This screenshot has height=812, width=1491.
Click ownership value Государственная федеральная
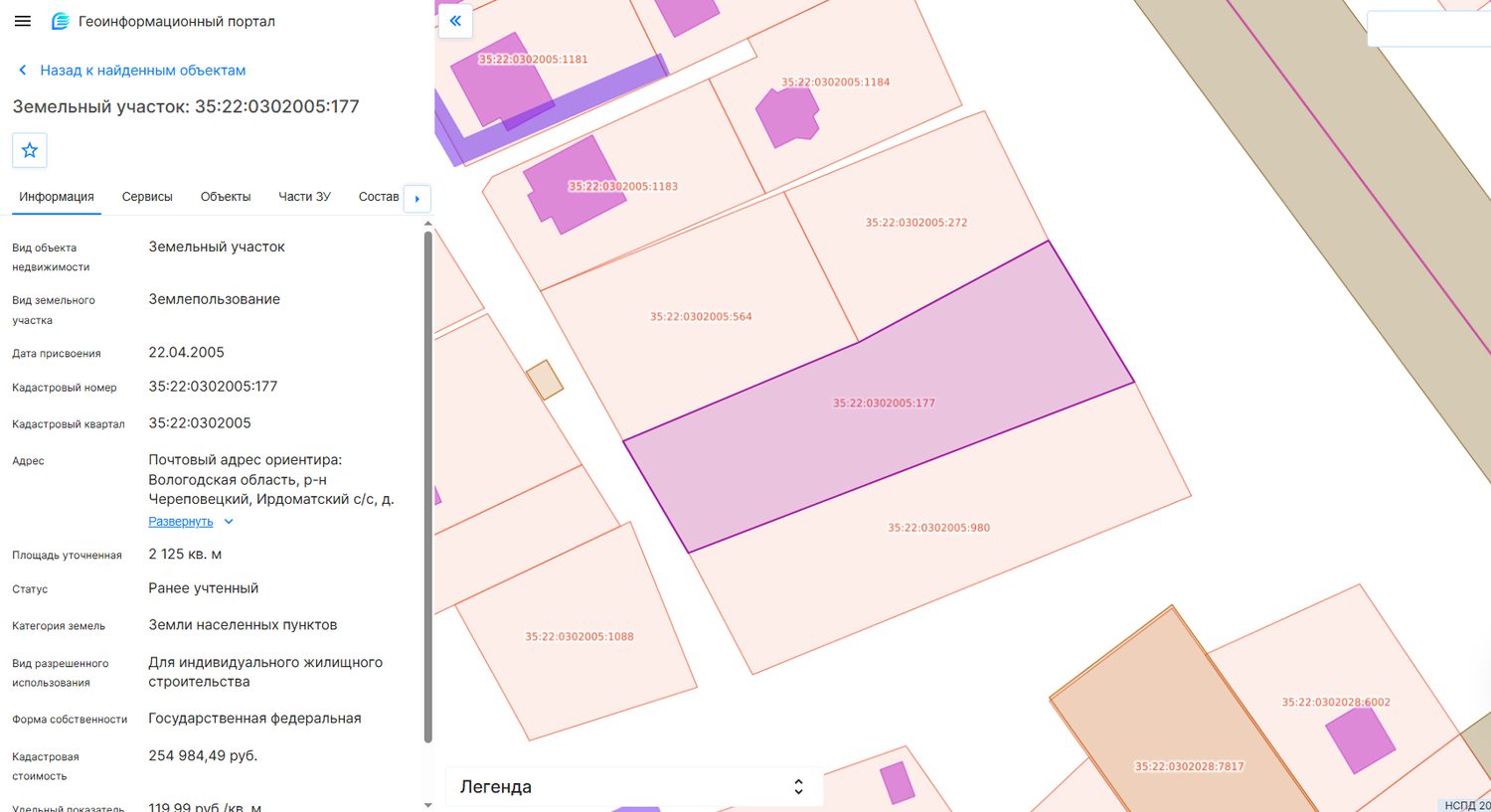(254, 719)
